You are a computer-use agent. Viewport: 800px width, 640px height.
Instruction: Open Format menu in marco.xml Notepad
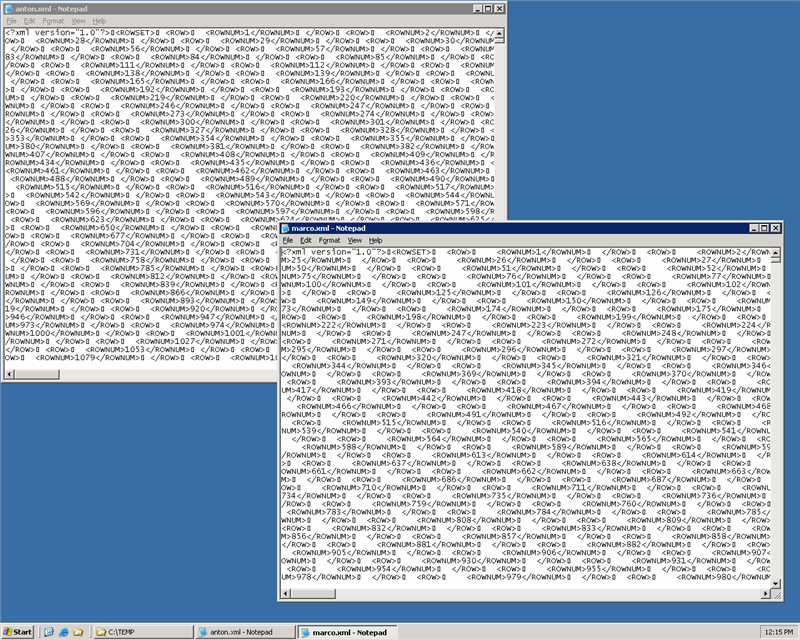coord(329,240)
